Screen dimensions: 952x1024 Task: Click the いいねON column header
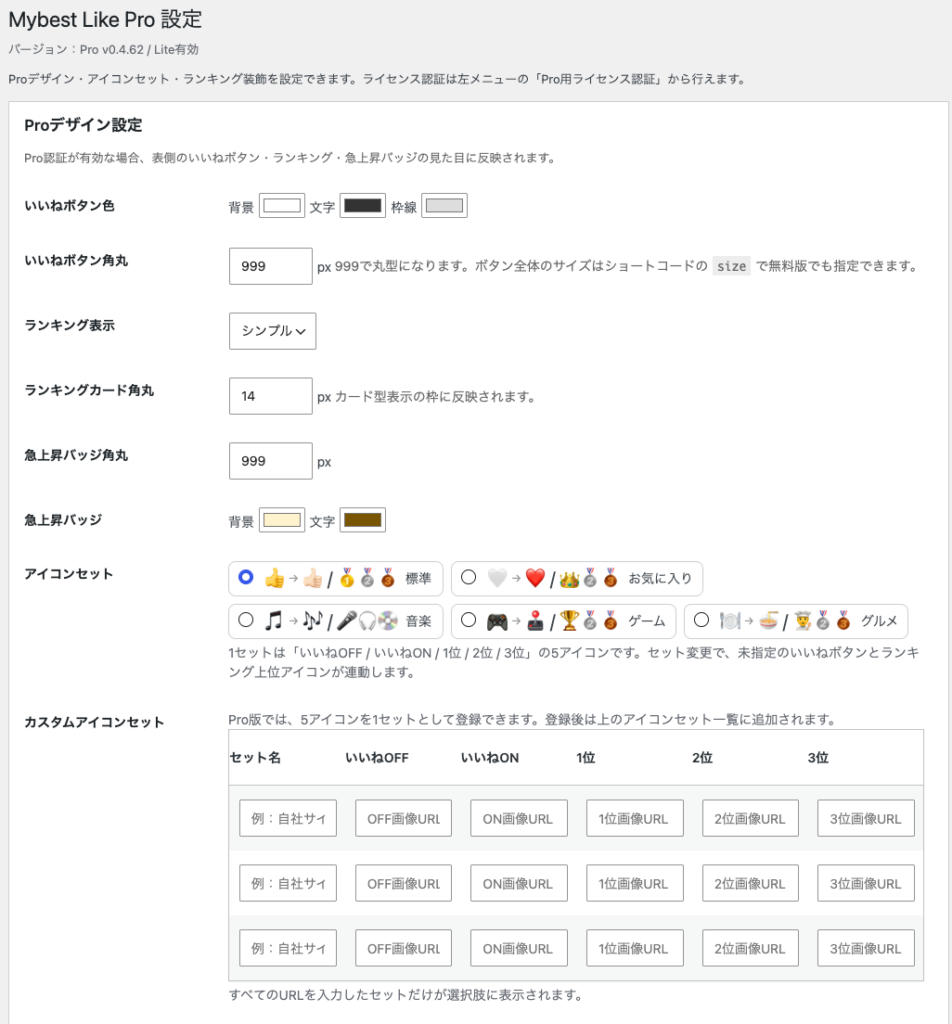pos(490,758)
